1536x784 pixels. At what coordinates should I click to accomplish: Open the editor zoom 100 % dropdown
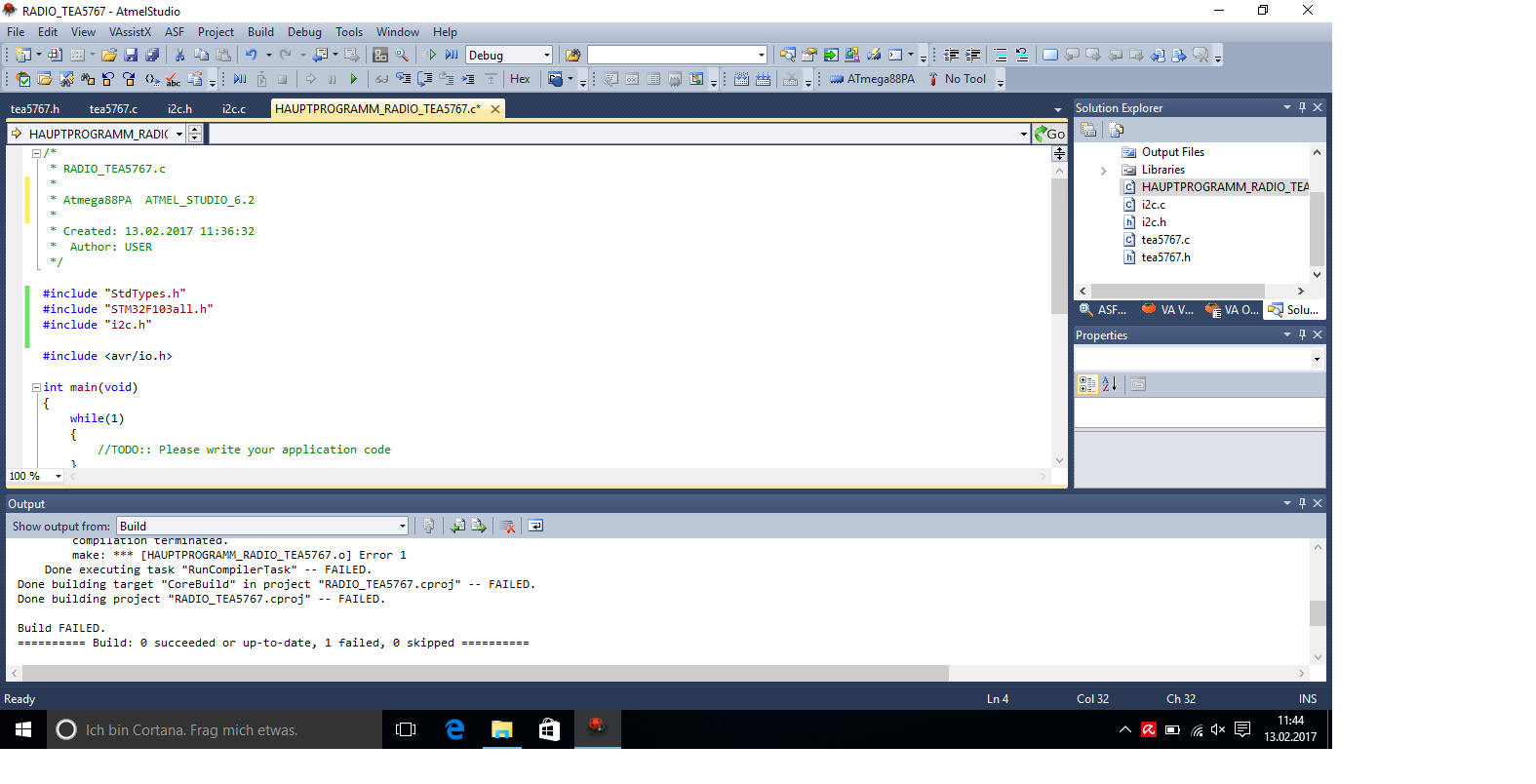click(x=59, y=476)
